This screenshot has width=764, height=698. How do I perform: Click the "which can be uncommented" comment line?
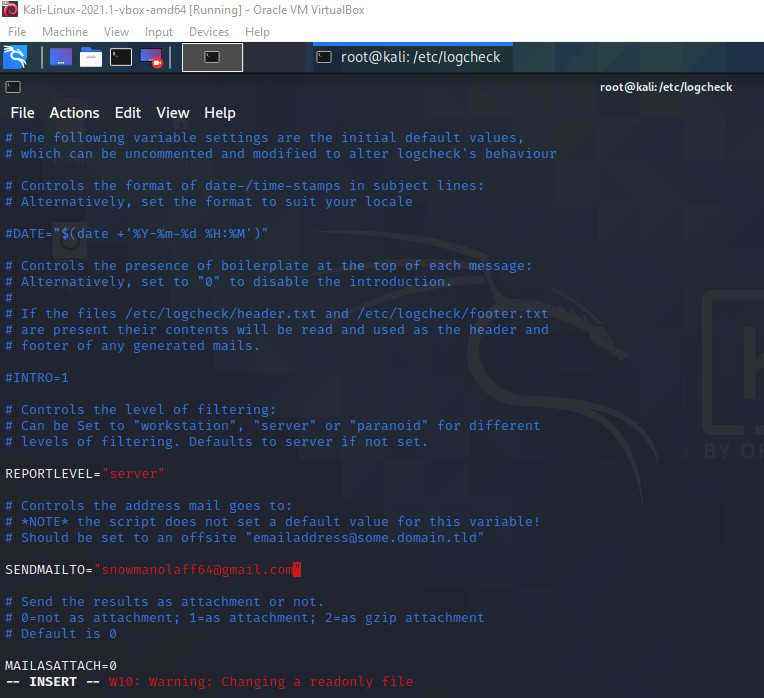point(281,153)
